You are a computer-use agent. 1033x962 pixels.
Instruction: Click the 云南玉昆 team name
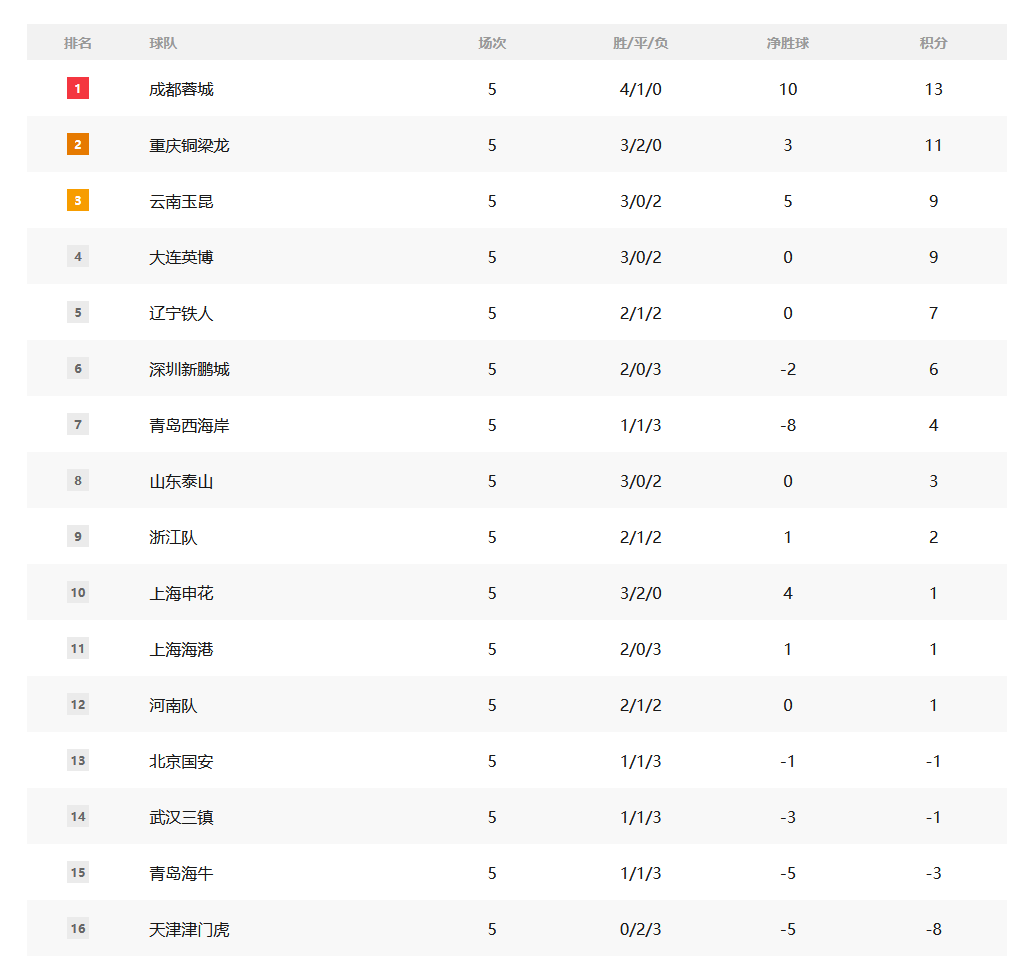[x=181, y=201]
